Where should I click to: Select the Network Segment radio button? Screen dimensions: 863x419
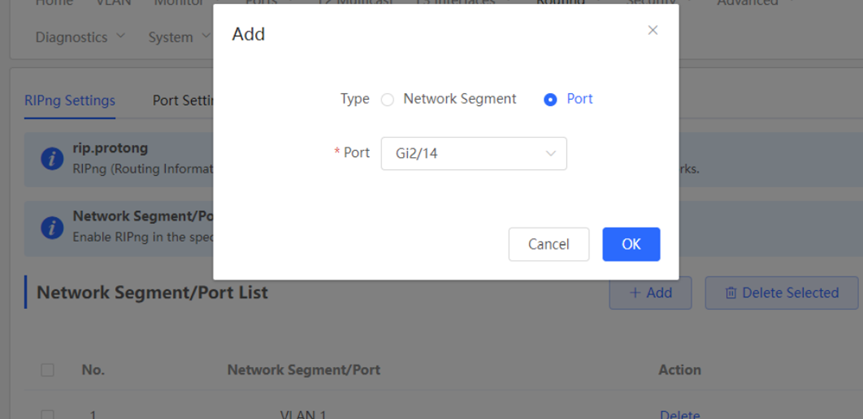[387, 100]
